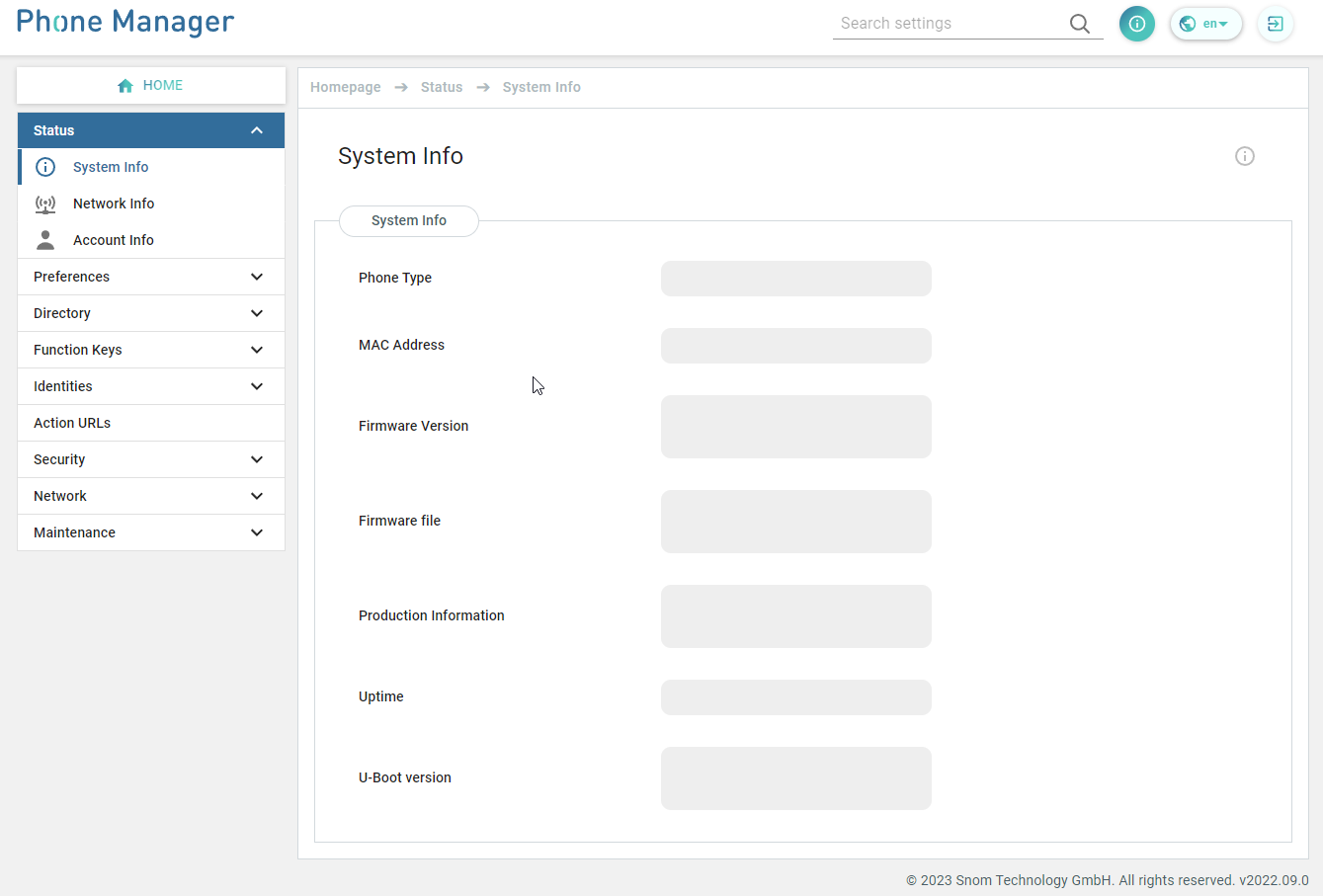Image resolution: width=1323 pixels, height=896 pixels.
Task: Click the Firmware Version label
Action: click(x=413, y=426)
